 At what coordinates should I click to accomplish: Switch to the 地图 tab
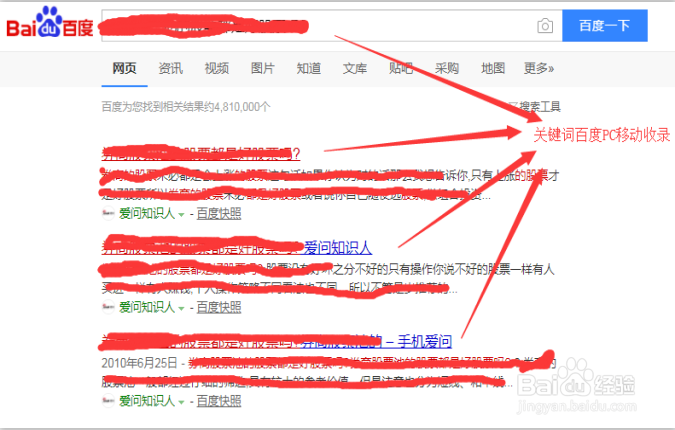tap(493, 68)
